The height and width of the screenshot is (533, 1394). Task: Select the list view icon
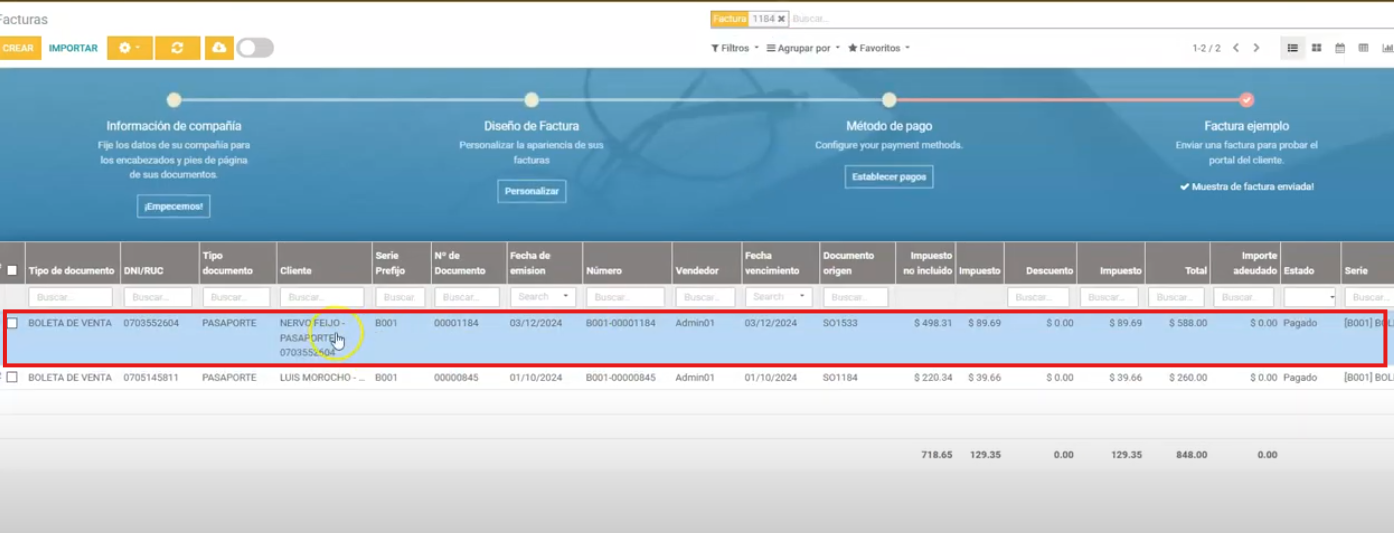pyautogui.click(x=1293, y=48)
